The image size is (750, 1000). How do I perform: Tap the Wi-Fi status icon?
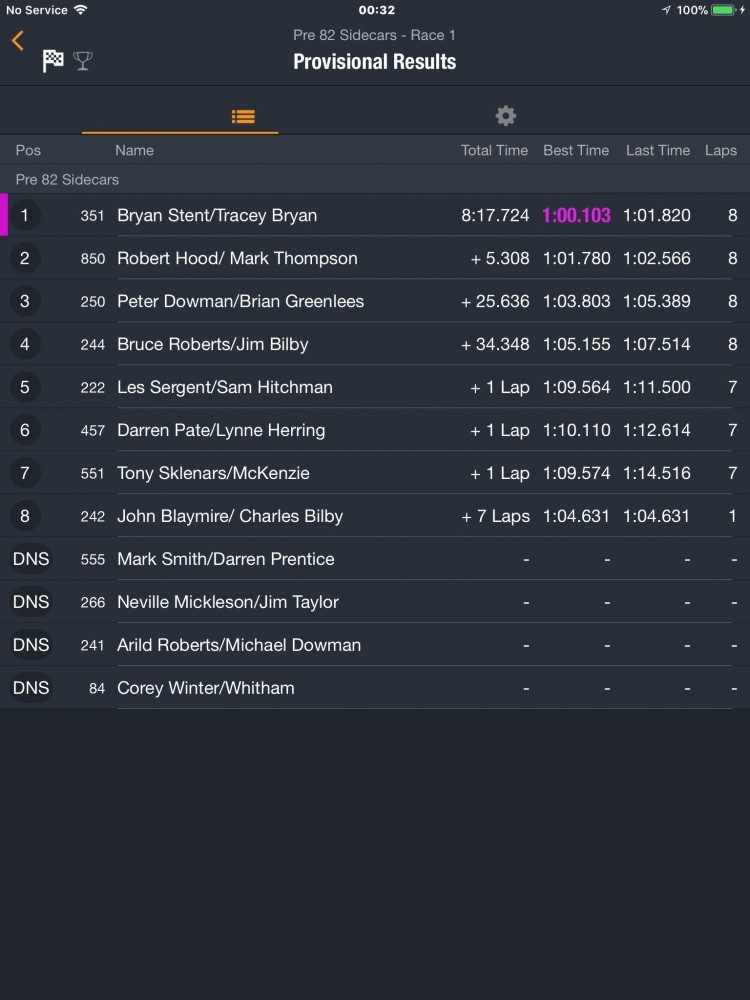(x=80, y=10)
